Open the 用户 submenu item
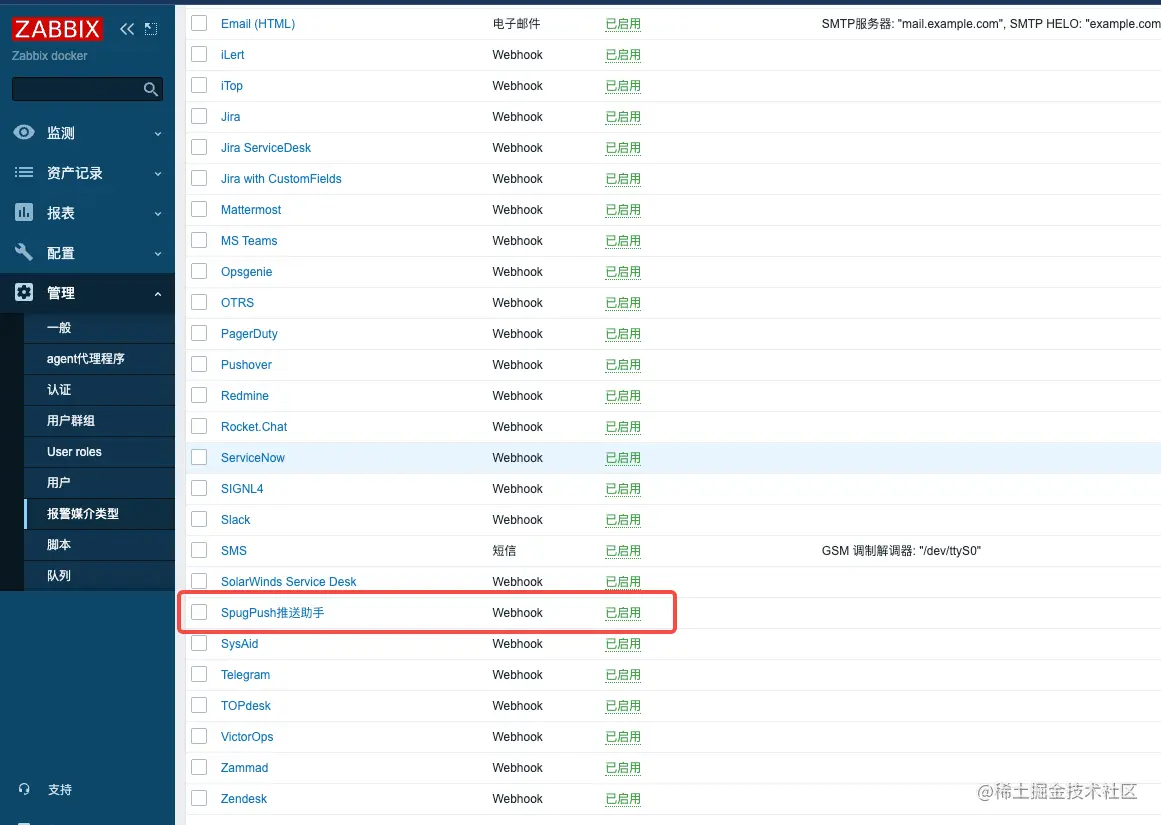The image size is (1161, 825). point(99,483)
